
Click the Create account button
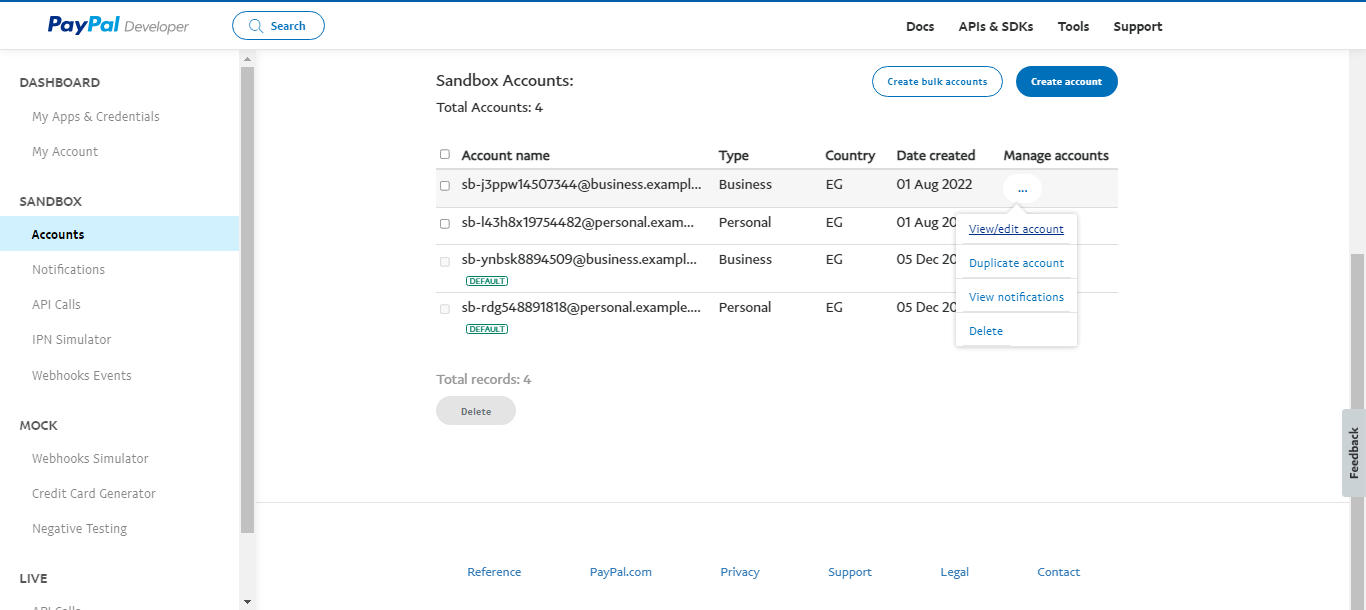pyautogui.click(x=1066, y=82)
